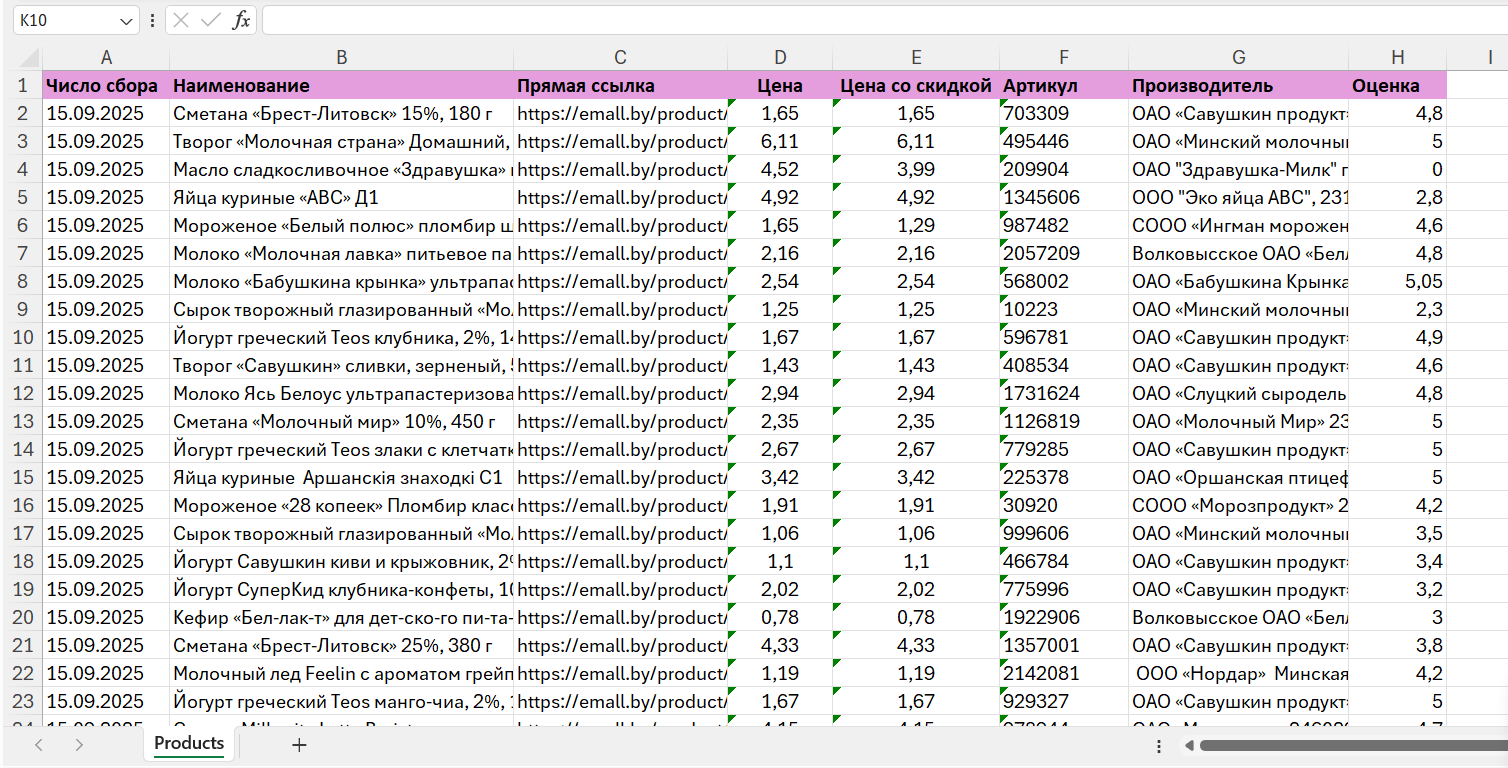Select column B header

click(x=342, y=57)
